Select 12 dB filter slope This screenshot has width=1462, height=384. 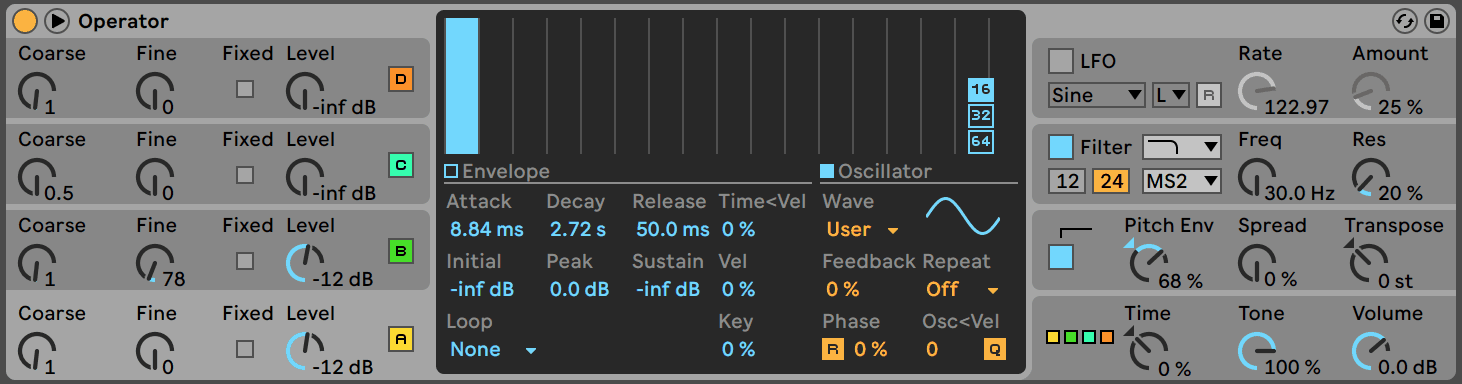[1067, 181]
